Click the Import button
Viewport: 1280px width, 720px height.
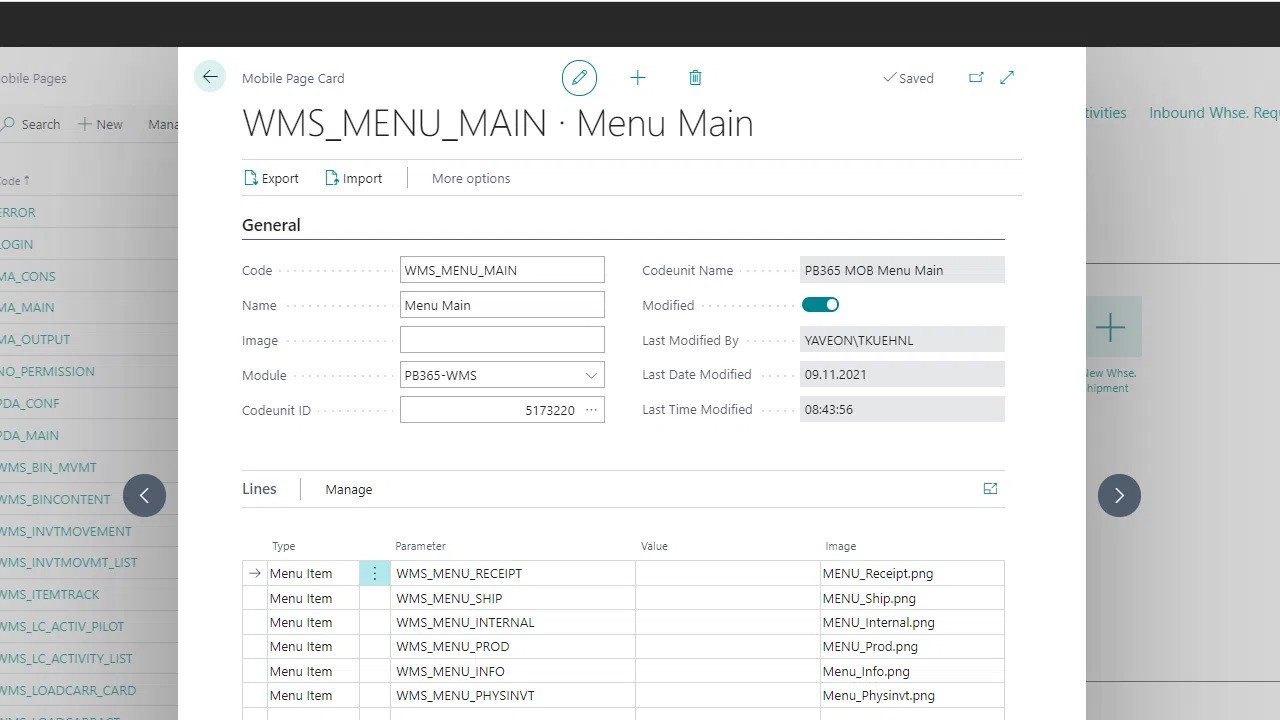coord(353,178)
